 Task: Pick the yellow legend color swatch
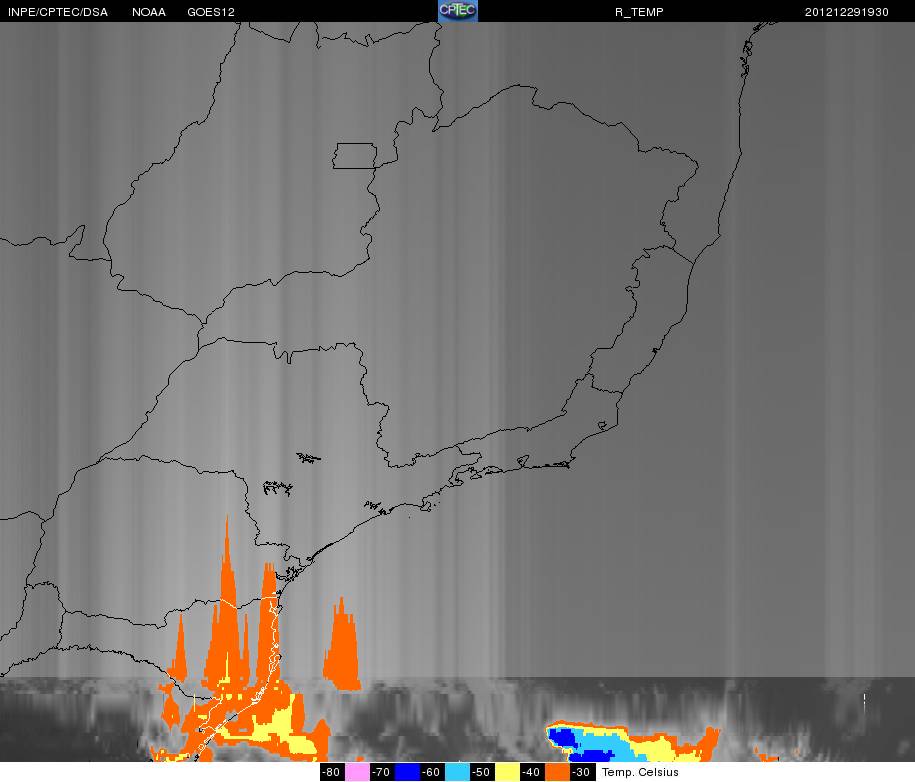507,772
